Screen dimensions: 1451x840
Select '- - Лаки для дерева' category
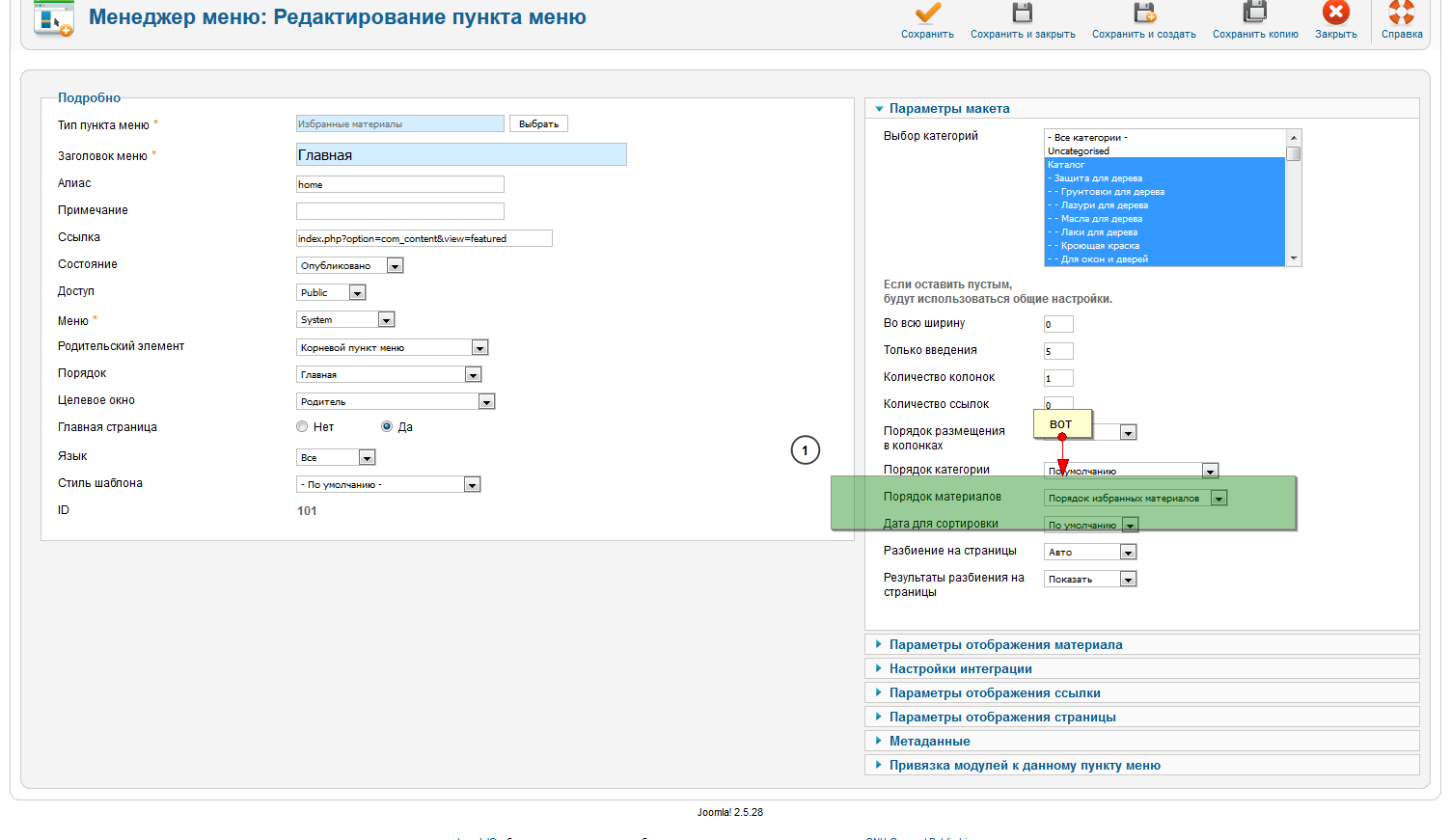1165,231
